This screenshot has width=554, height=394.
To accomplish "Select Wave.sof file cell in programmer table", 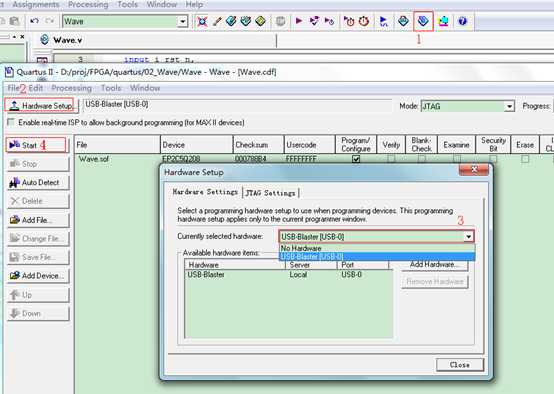I will click(94, 159).
